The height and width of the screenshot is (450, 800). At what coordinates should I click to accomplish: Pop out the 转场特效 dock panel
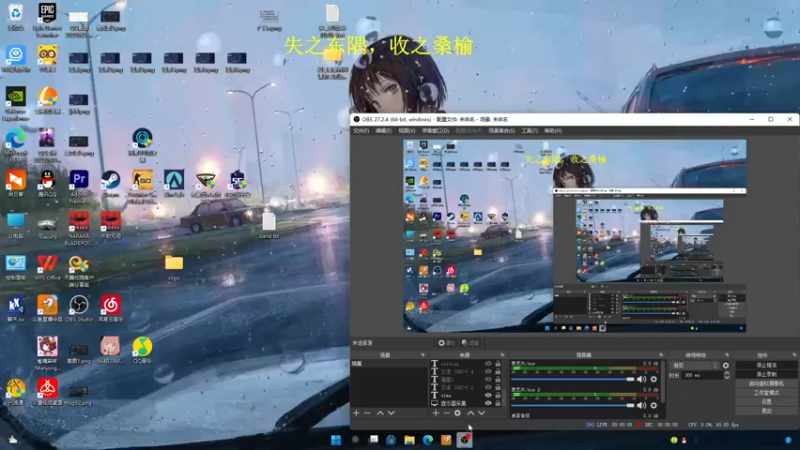click(x=727, y=355)
